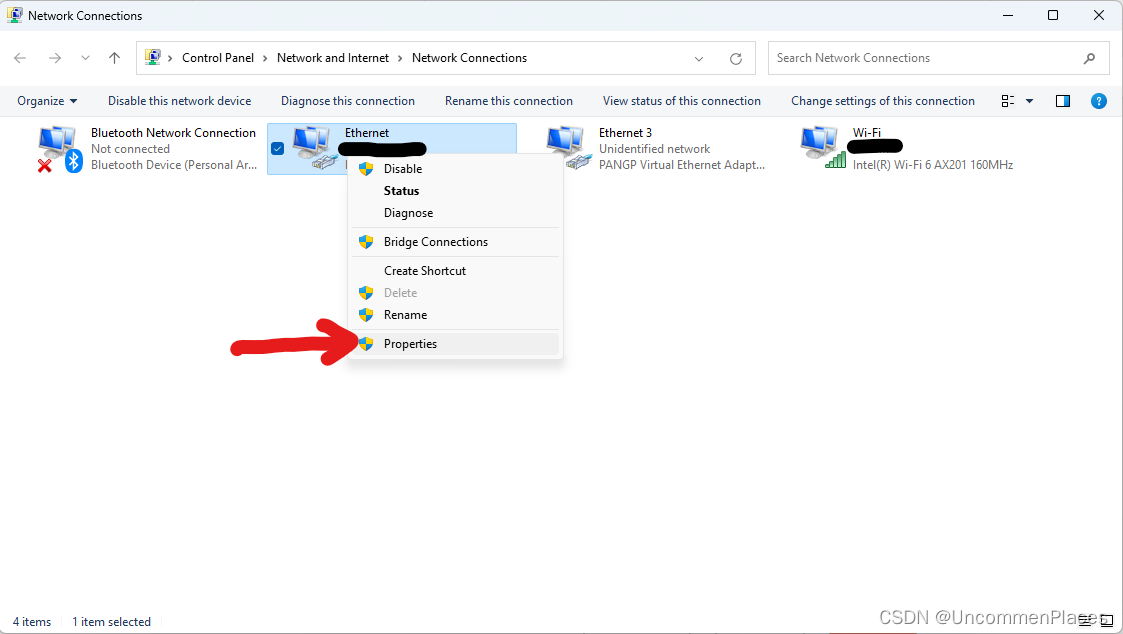Screen dimensions: 1123x634
Task: Click the Not connected status text
Action: coord(130,149)
